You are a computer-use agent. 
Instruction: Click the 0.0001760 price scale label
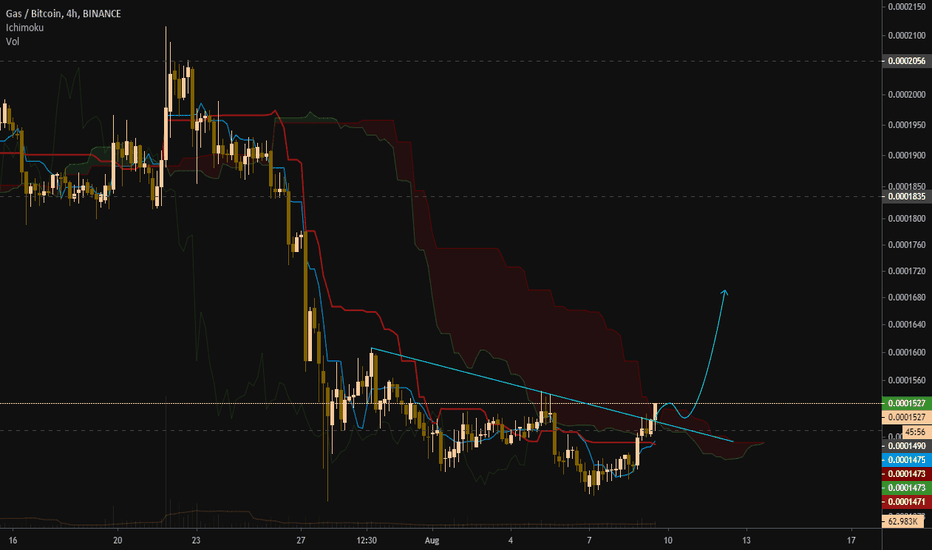coord(907,244)
